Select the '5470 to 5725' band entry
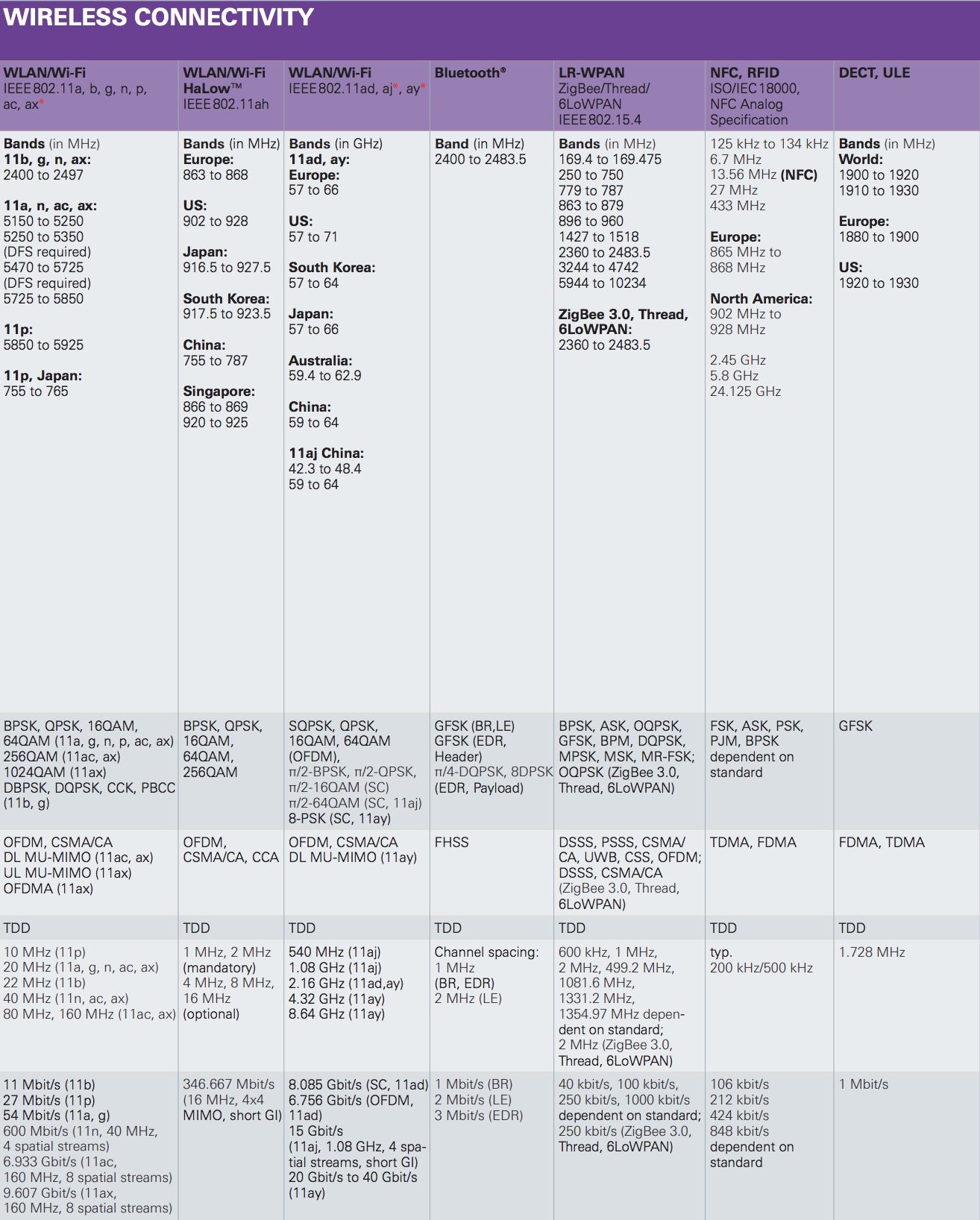This screenshot has height=1220, width=980. (43, 268)
